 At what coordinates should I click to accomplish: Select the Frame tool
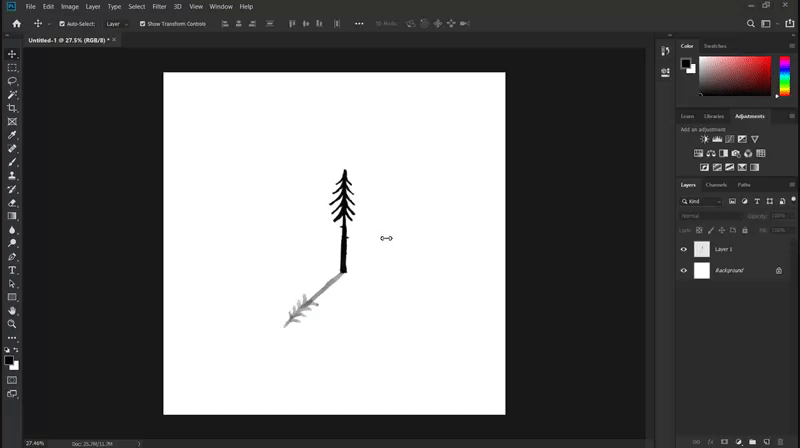tap(12, 121)
